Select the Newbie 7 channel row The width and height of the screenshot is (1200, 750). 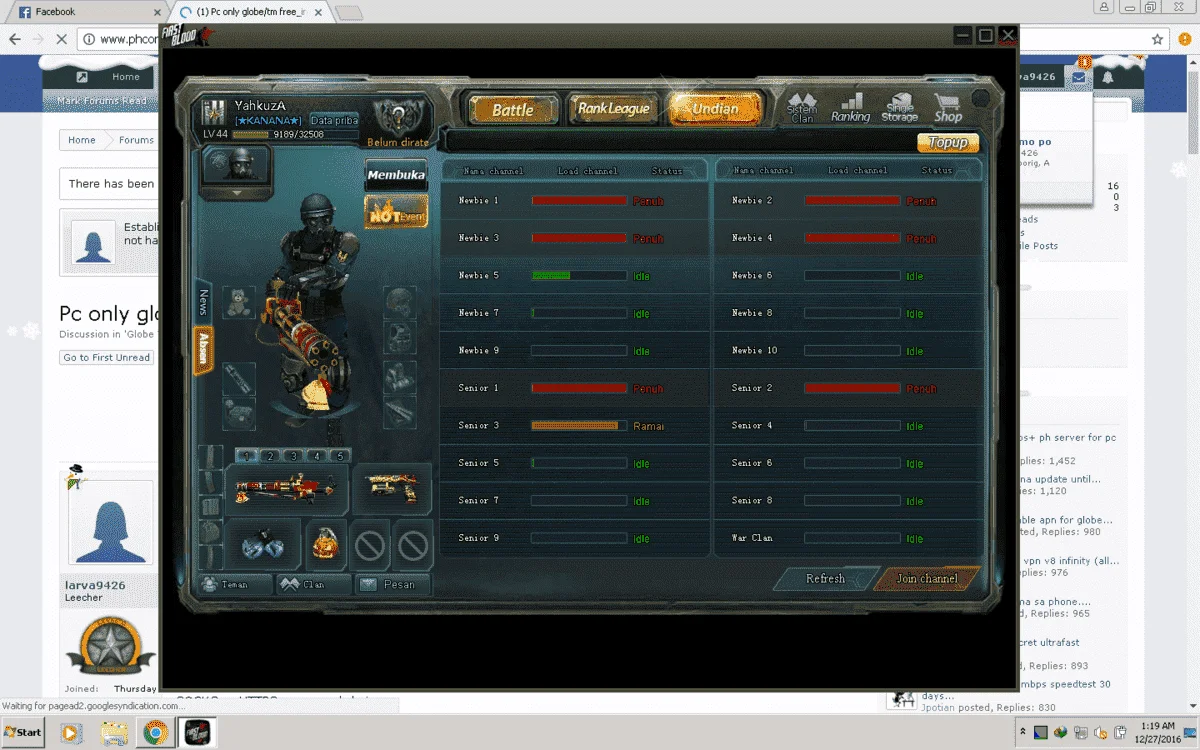574,313
